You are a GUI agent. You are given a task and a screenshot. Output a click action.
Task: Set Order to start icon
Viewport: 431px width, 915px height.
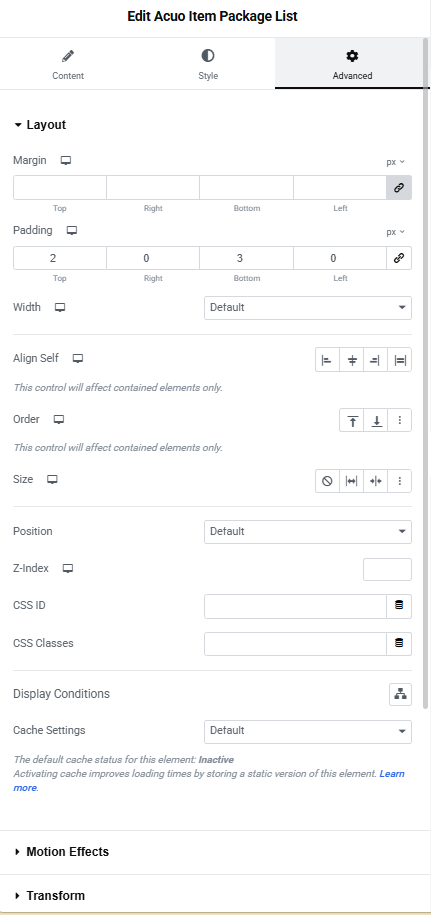pyautogui.click(x=352, y=420)
